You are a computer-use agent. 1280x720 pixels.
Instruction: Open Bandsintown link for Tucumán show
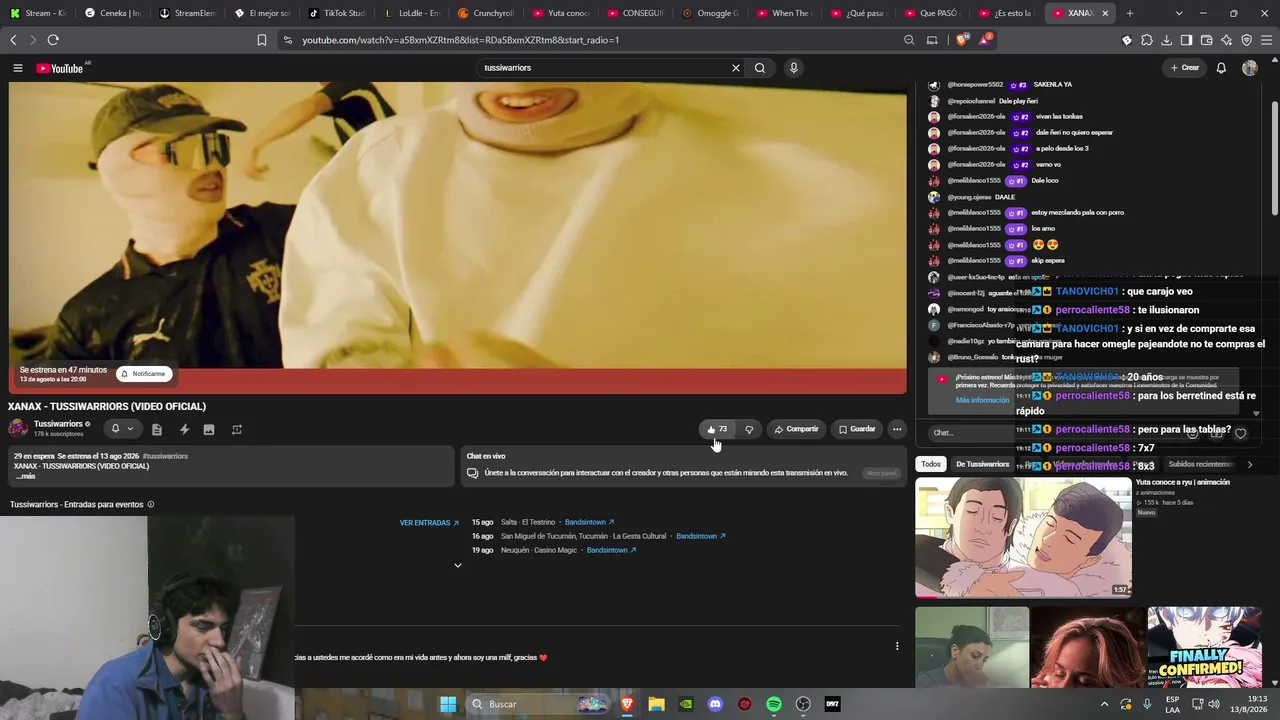tap(700, 536)
